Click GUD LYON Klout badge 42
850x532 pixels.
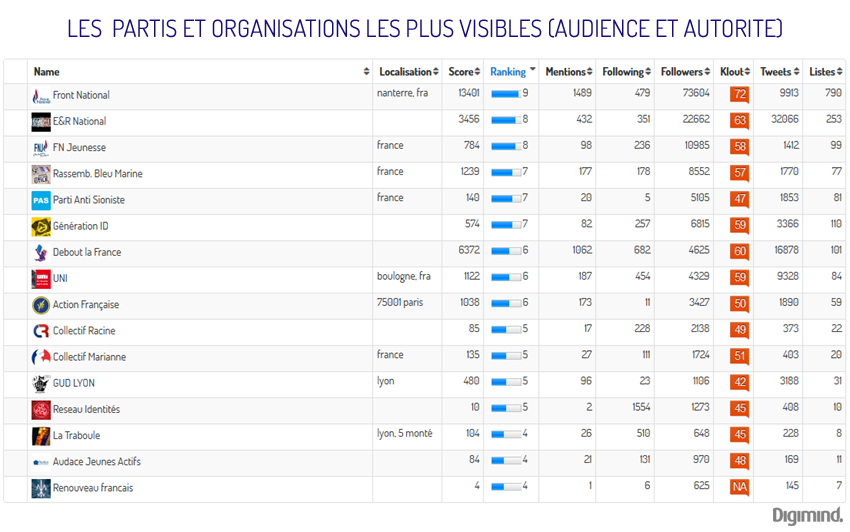tap(739, 382)
